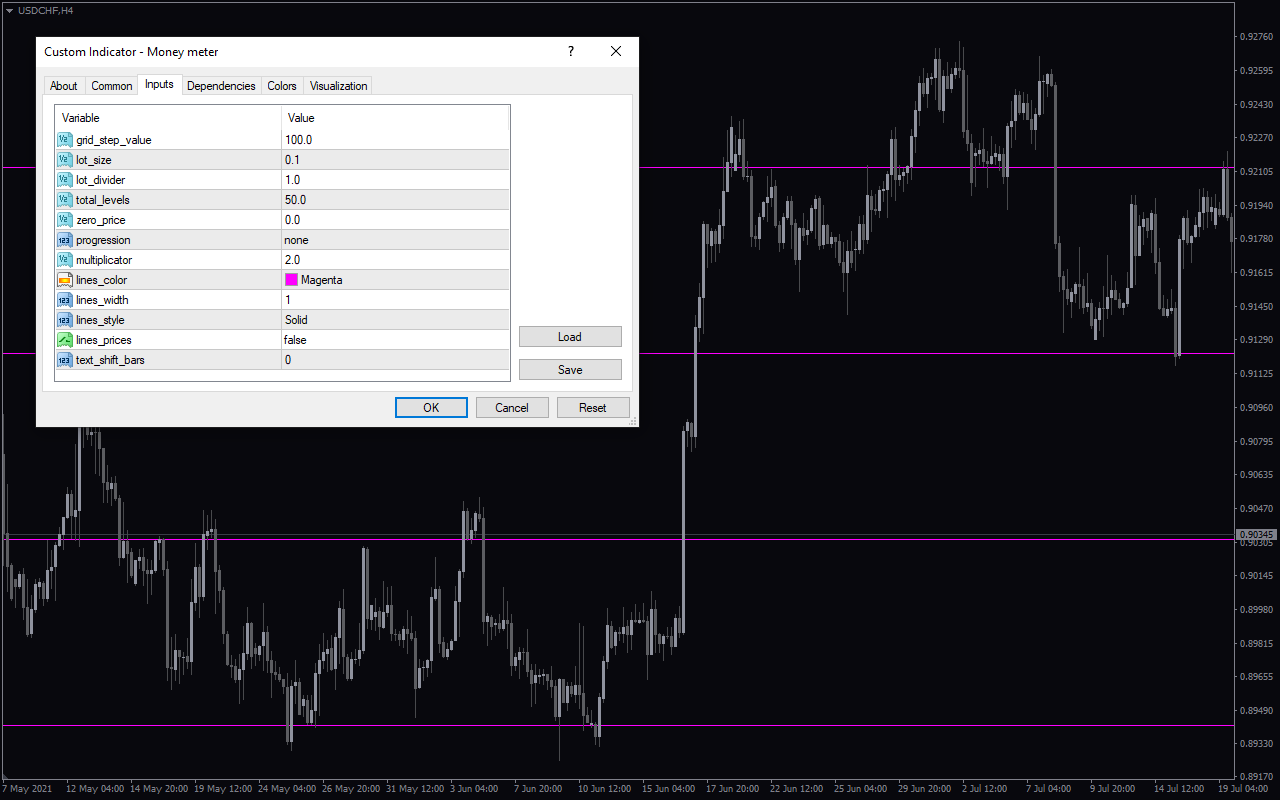Select the grid_step_value variable name
Screen dimensions: 1280x800
(114, 140)
